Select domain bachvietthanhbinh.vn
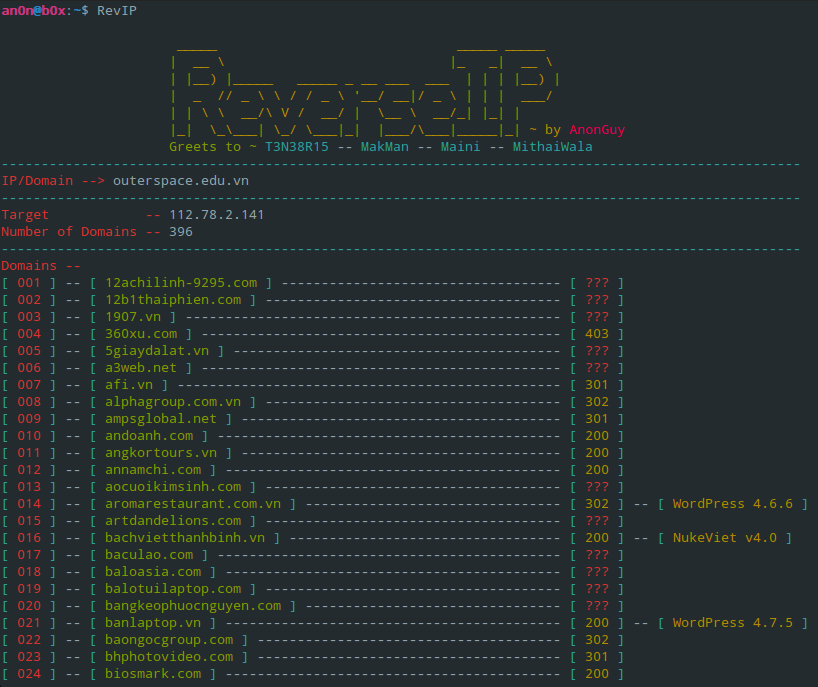This screenshot has width=818, height=687. (x=185, y=538)
